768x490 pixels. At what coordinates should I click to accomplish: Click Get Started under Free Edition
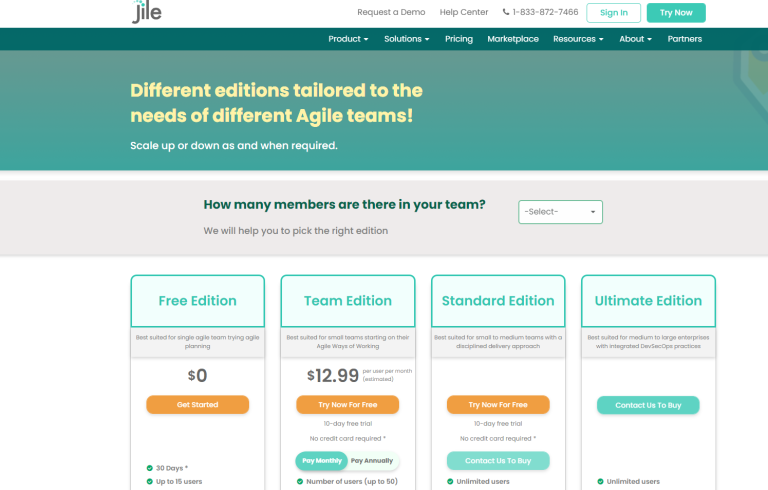(x=197, y=405)
